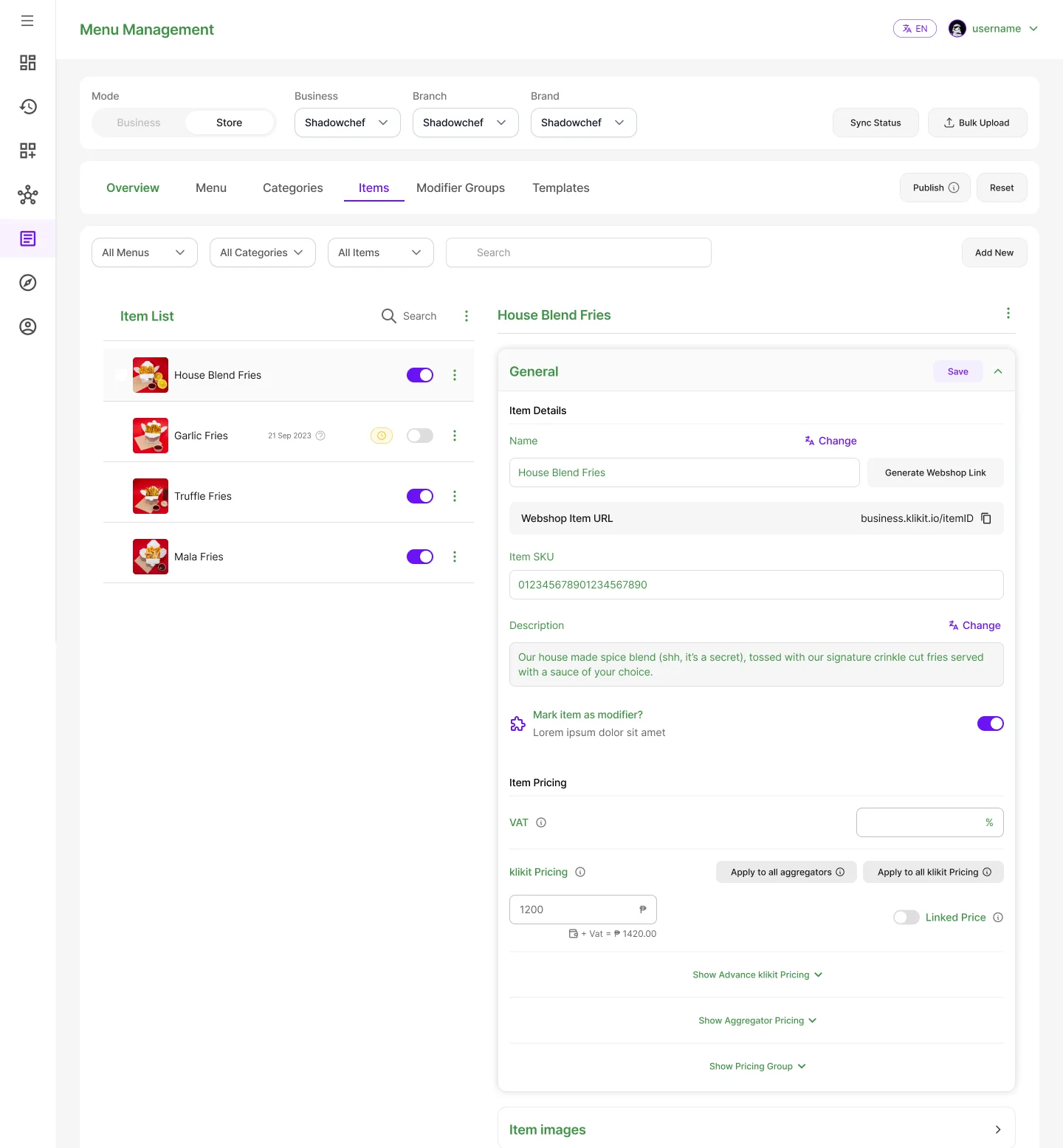Expand Show Aggregator Pricing
The height and width of the screenshot is (1148, 1063).
point(757,1020)
